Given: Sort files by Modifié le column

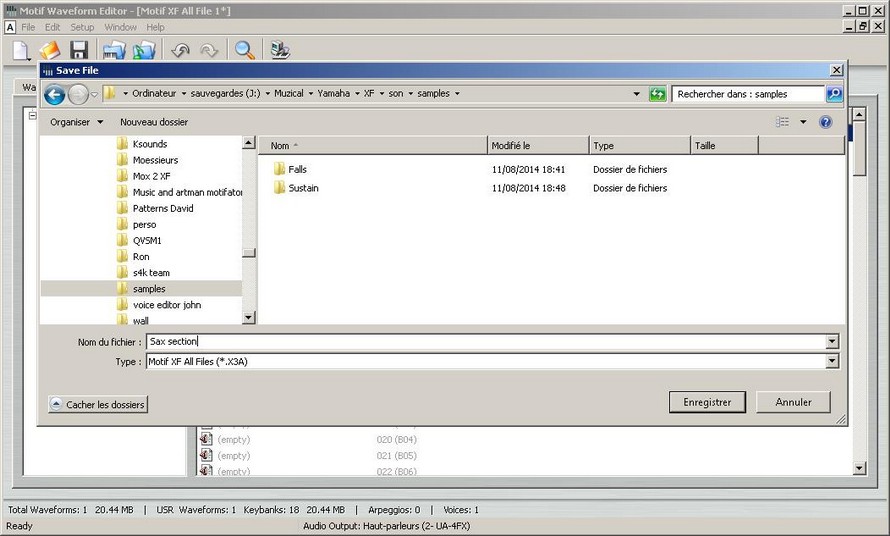Looking at the screenshot, I should 537,146.
